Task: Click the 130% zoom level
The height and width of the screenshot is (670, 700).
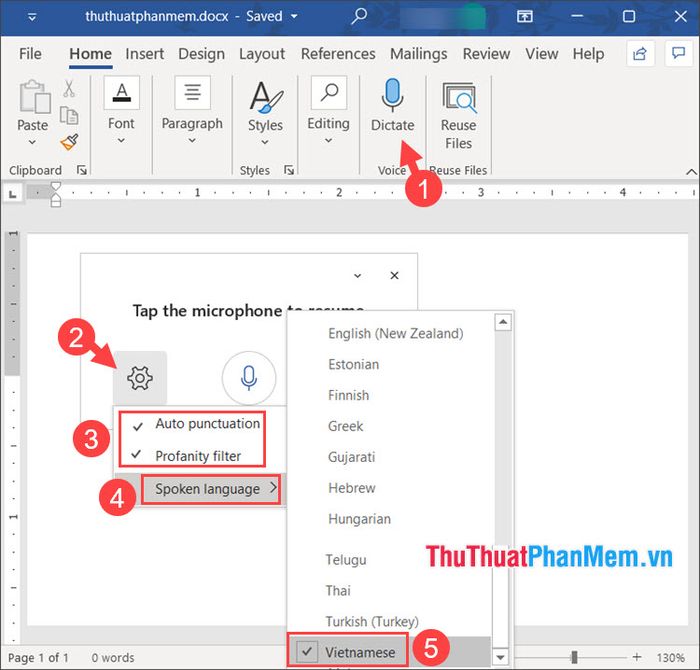Action: pos(670,657)
